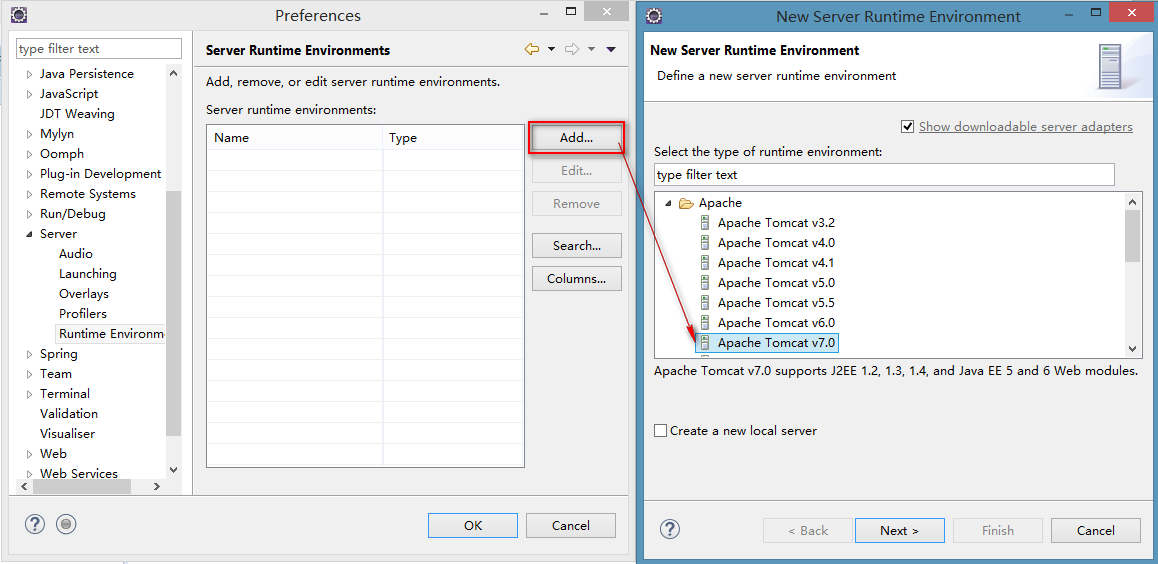Screen dimensions: 1158x564
Task: Expand the Mylyn tree node
Action: click(30, 134)
